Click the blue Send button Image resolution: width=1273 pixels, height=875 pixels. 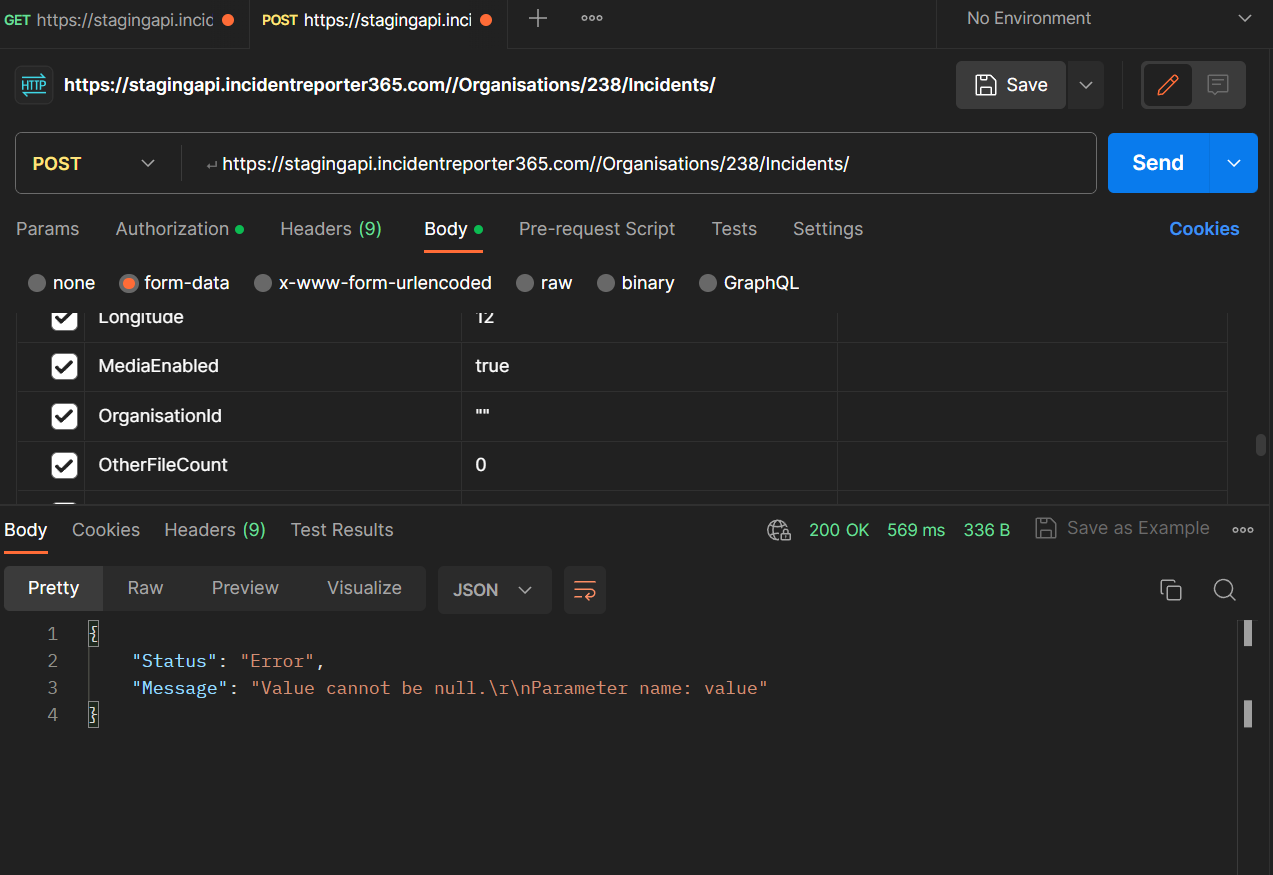pyautogui.click(x=1158, y=163)
